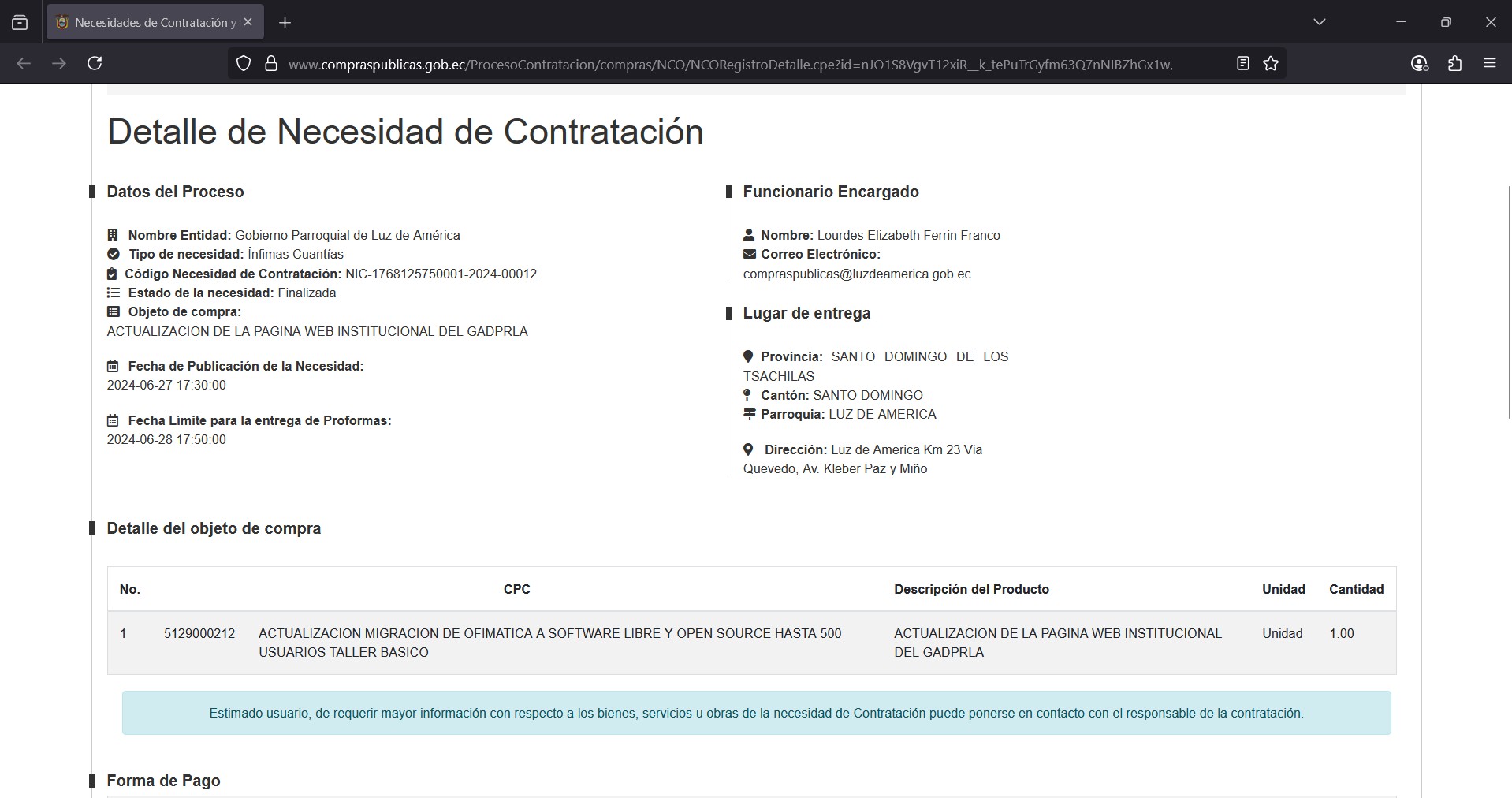
Task: Reload the current page
Action: coord(95,63)
